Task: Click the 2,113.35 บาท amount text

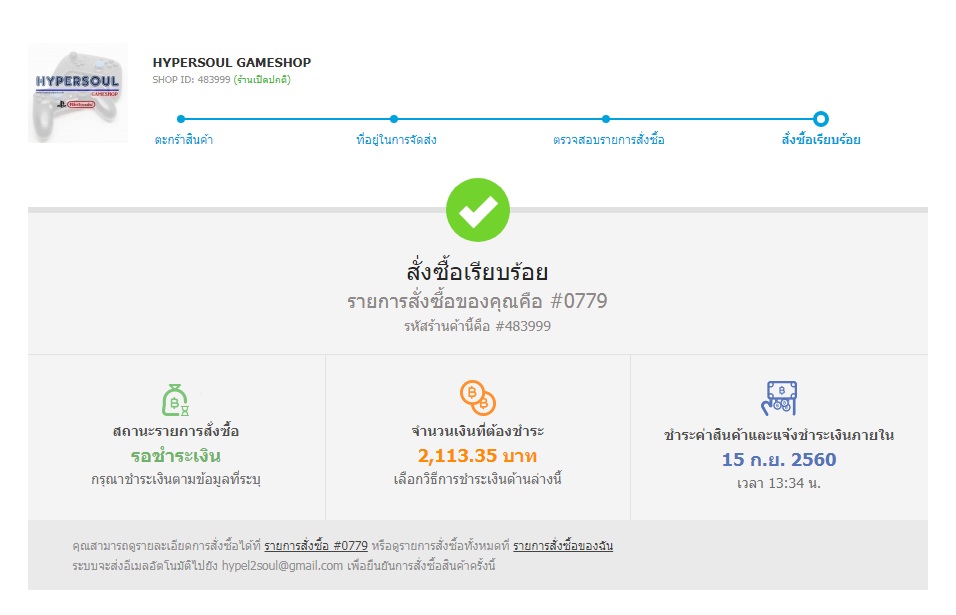Action: (477, 457)
